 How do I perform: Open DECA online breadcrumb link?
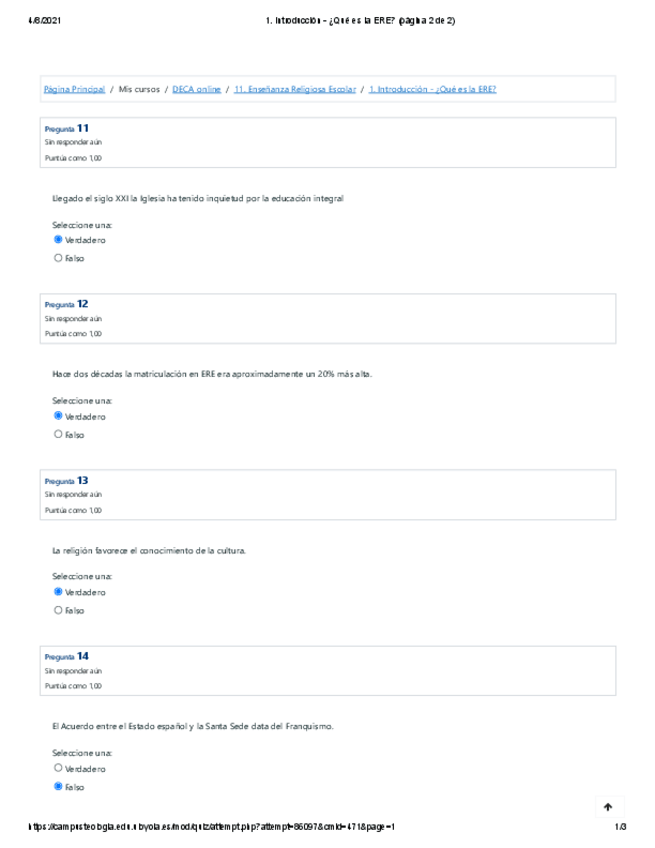point(196,89)
